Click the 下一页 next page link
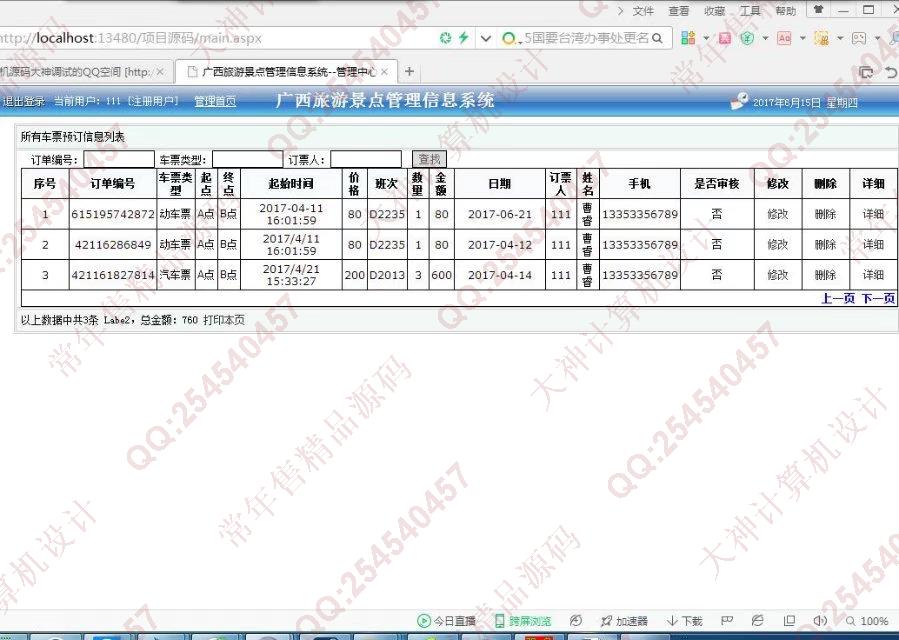Screen dimensions: 899x640 click(x=878, y=298)
